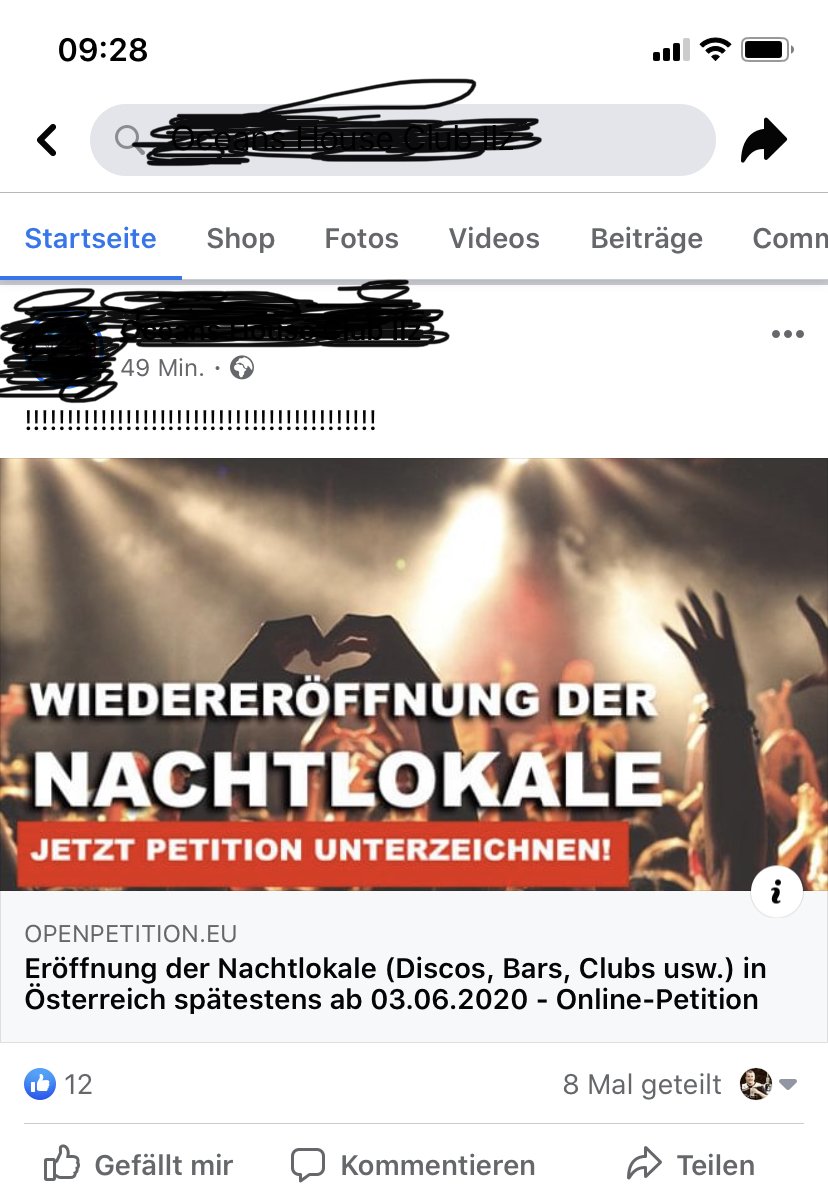Tap the share arrow beside search bar
This screenshot has height=1198, width=828.
(x=763, y=140)
